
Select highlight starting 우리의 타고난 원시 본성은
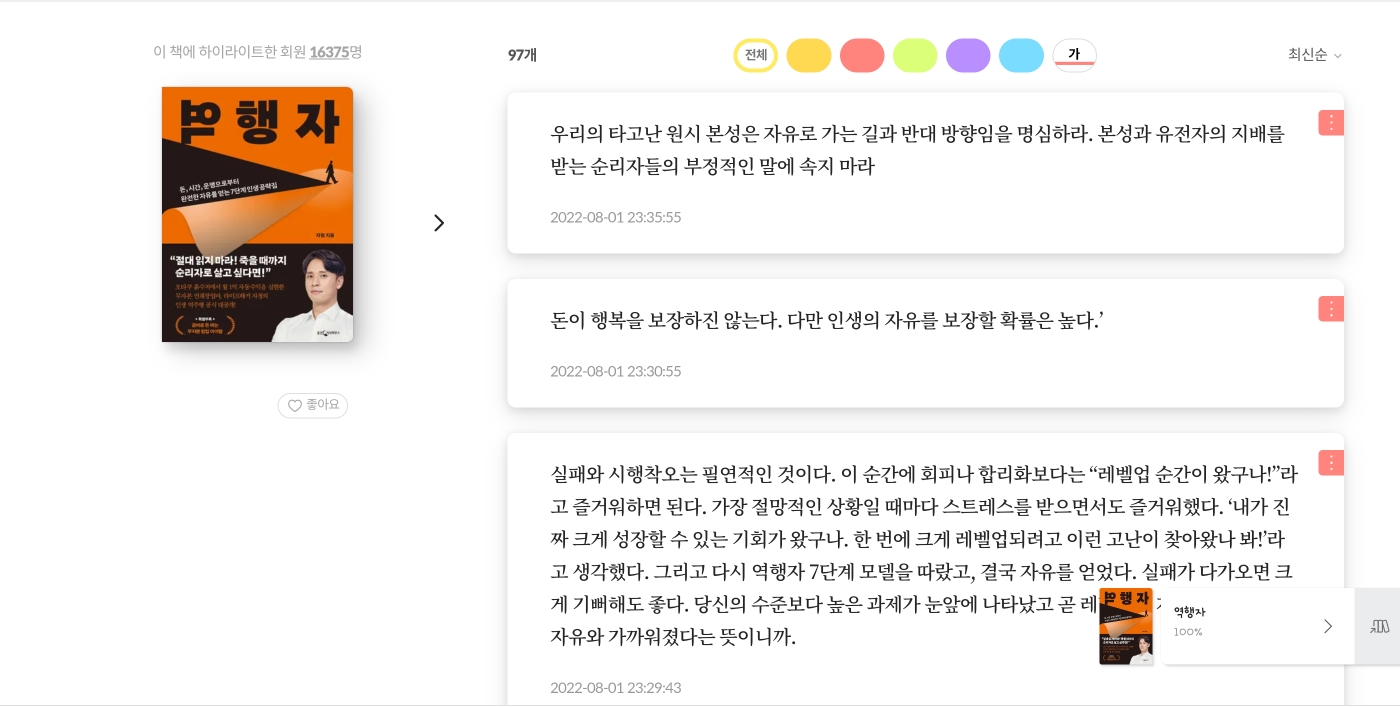point(917,150)
